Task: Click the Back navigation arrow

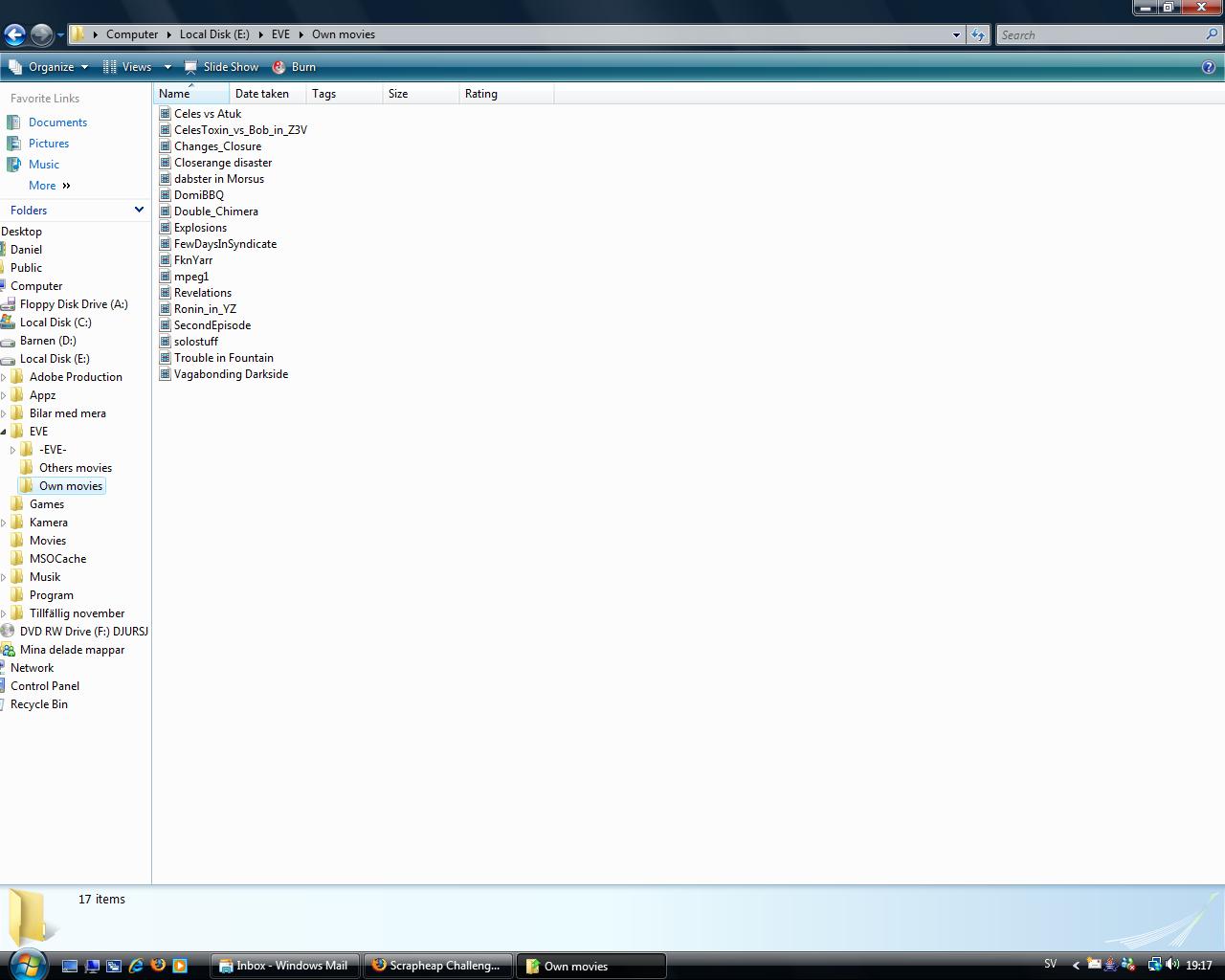Action: pos(14,34)
